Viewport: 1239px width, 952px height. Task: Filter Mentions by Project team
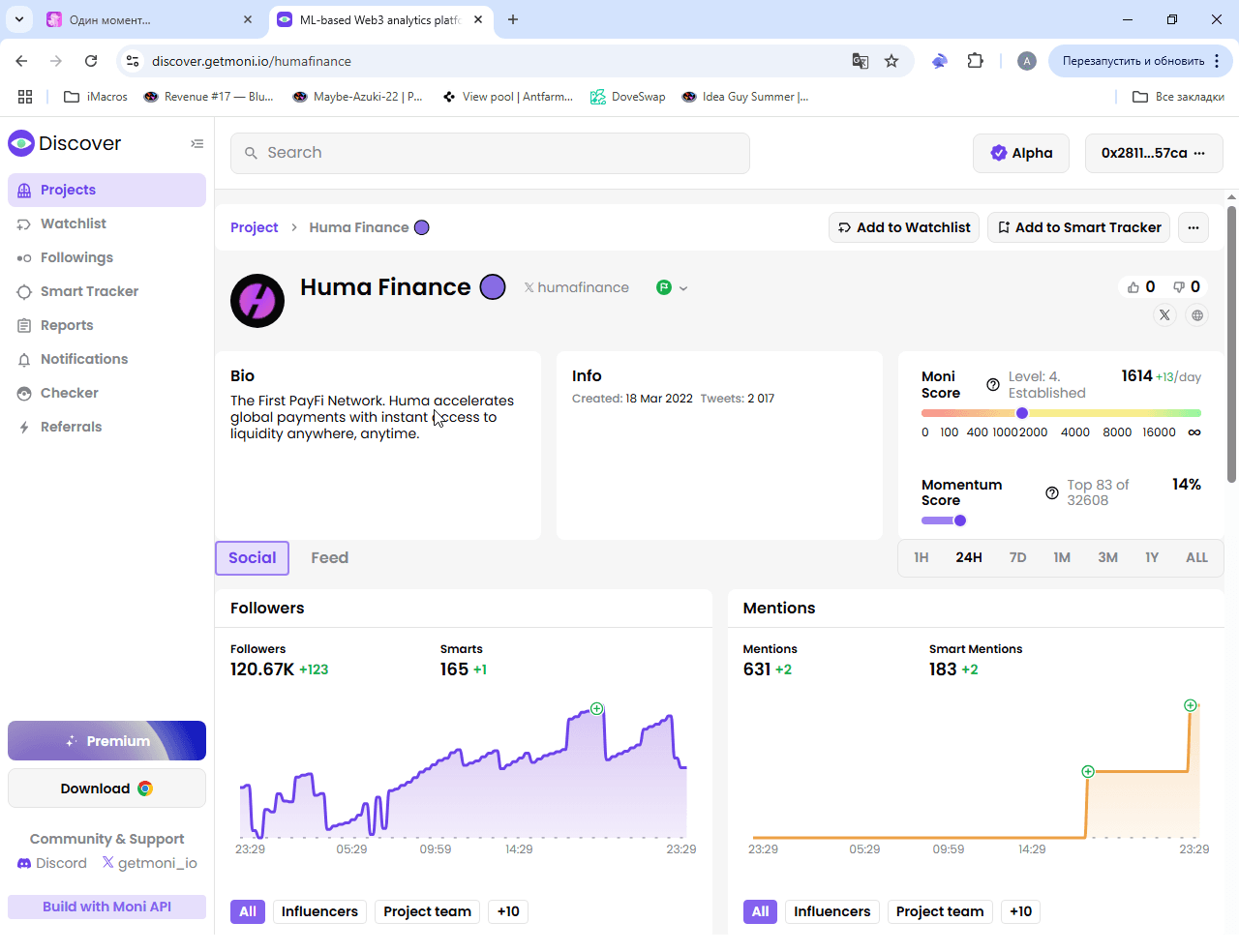pyautogui.click(x=940, y=911)
